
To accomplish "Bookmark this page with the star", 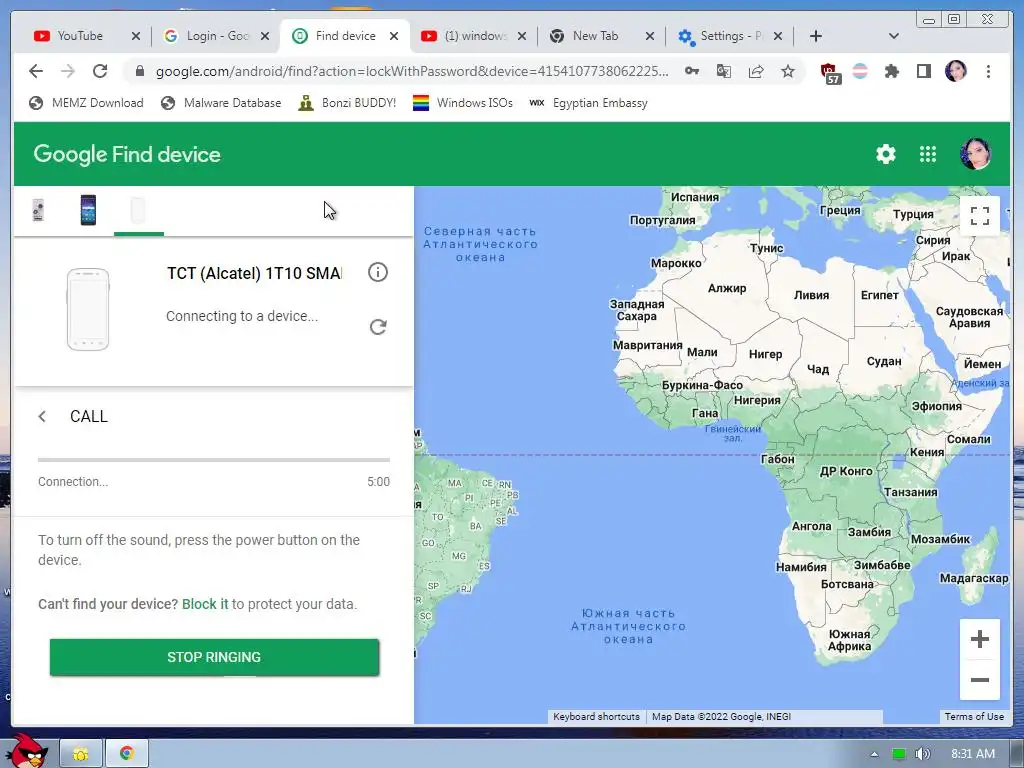I will click(788, 71).
